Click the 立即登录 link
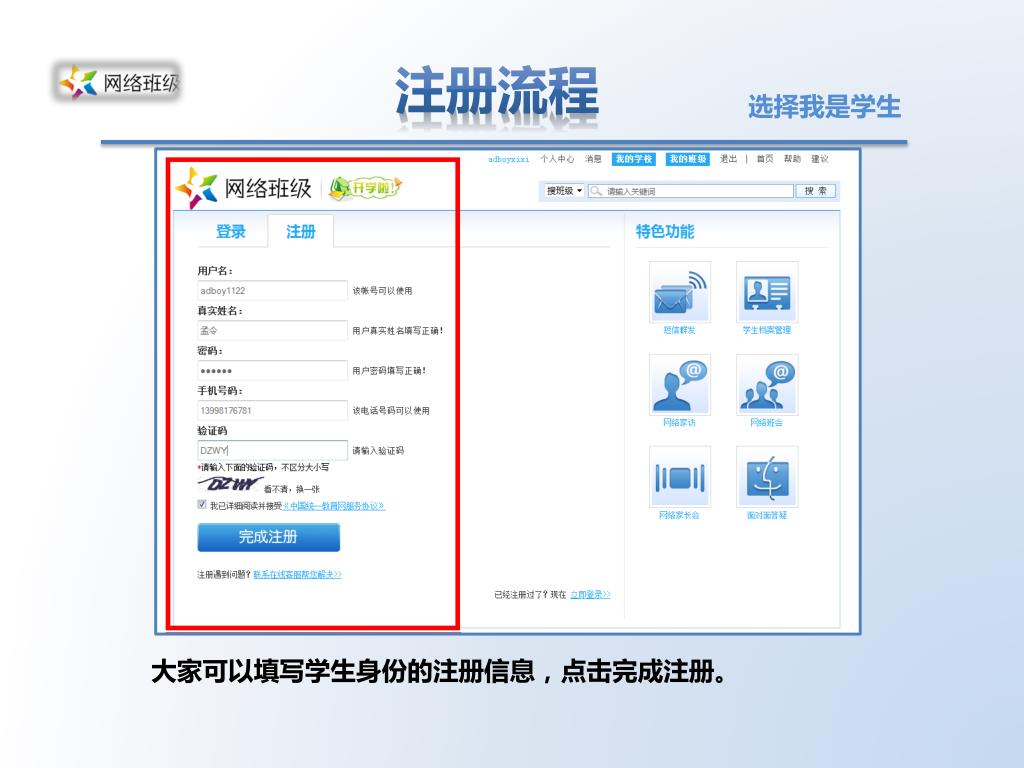 coord(590,595)
